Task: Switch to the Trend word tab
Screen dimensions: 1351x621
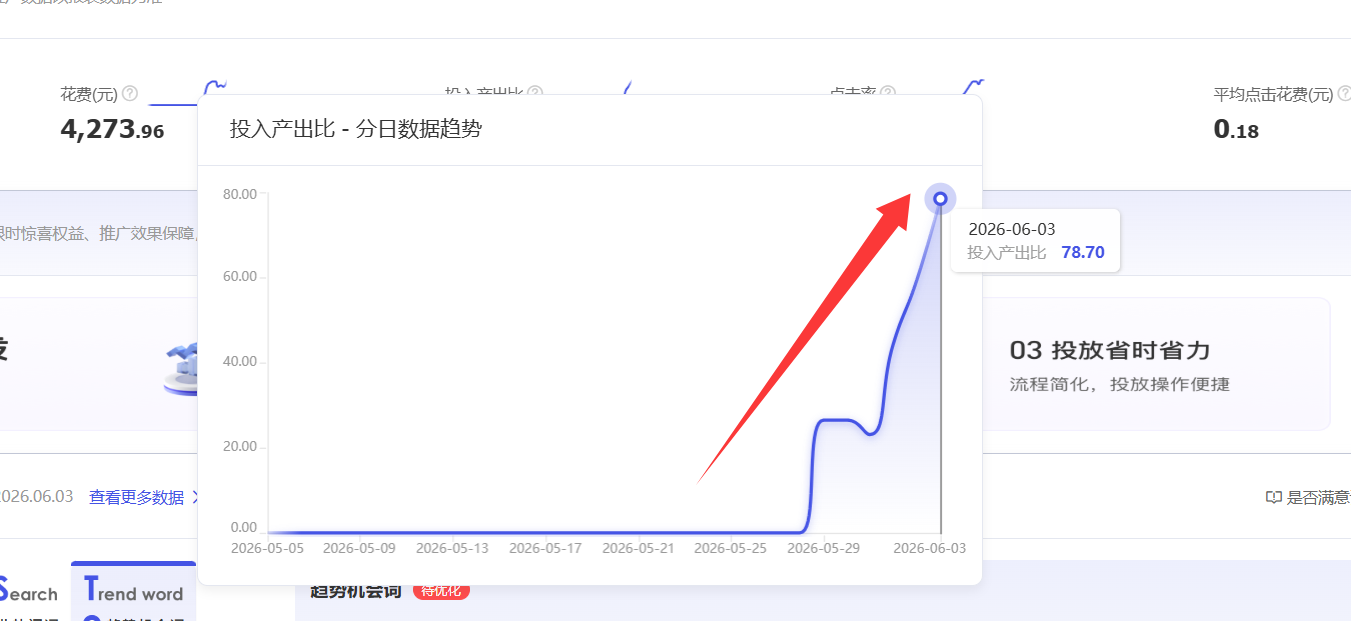Action: [x=133, y=591]
